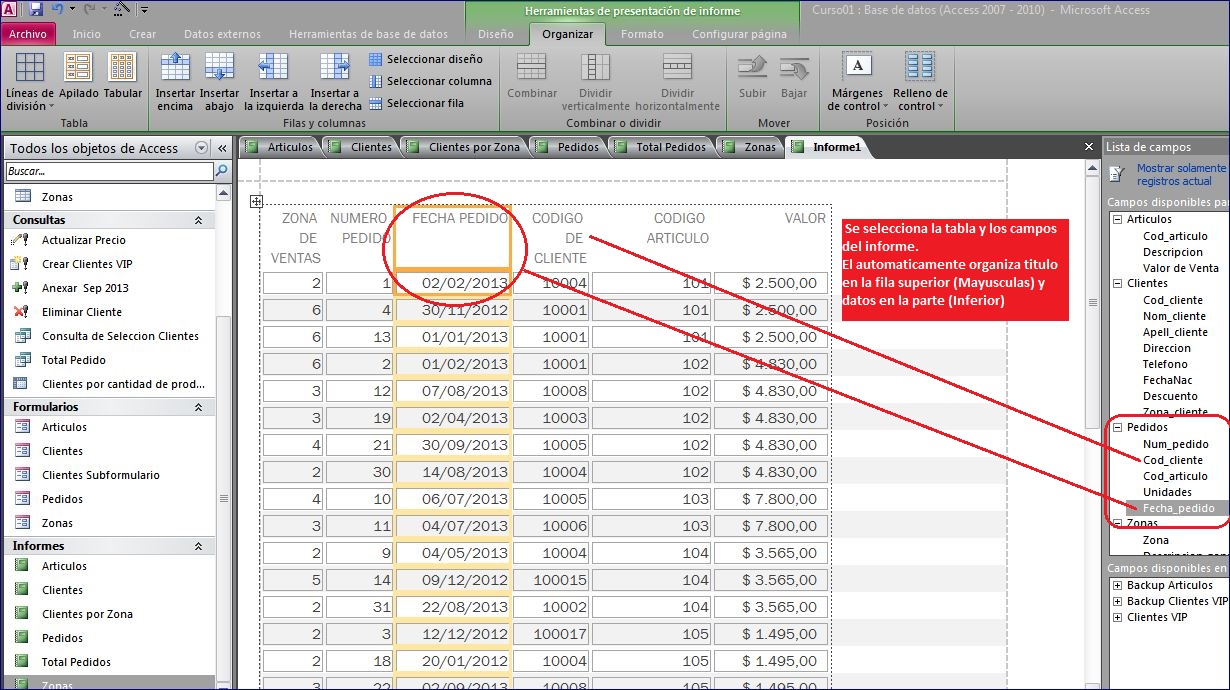1230x690 pixels.
Task: Click the layout selector handle of the table
Action: (x=256, y=201)
